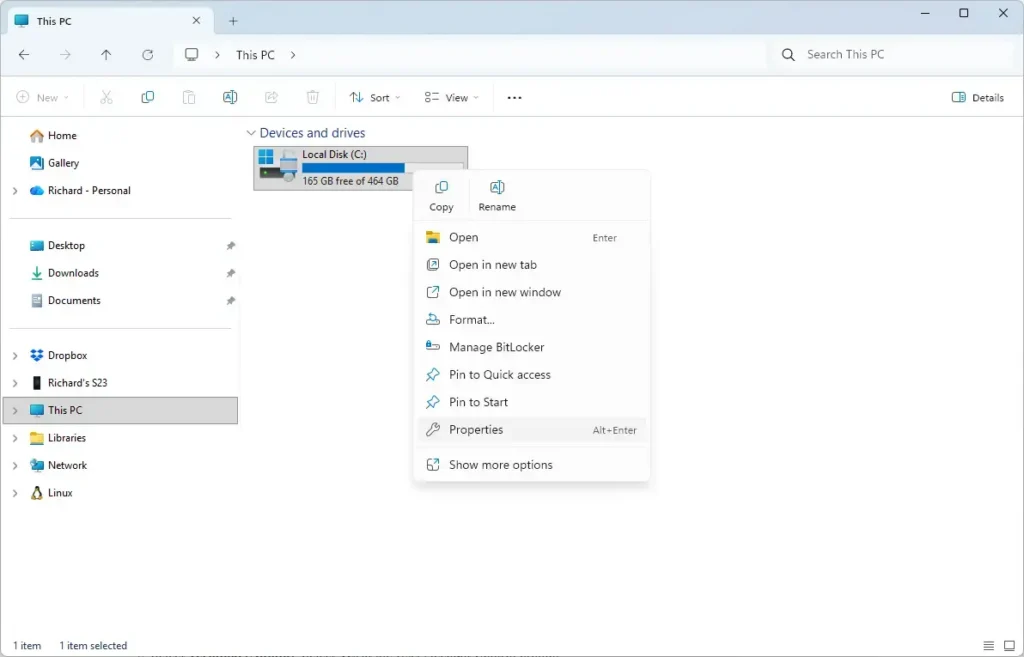This screenshot has height=657, width=1024.
Task: Click Show more options
Action: 532,464
